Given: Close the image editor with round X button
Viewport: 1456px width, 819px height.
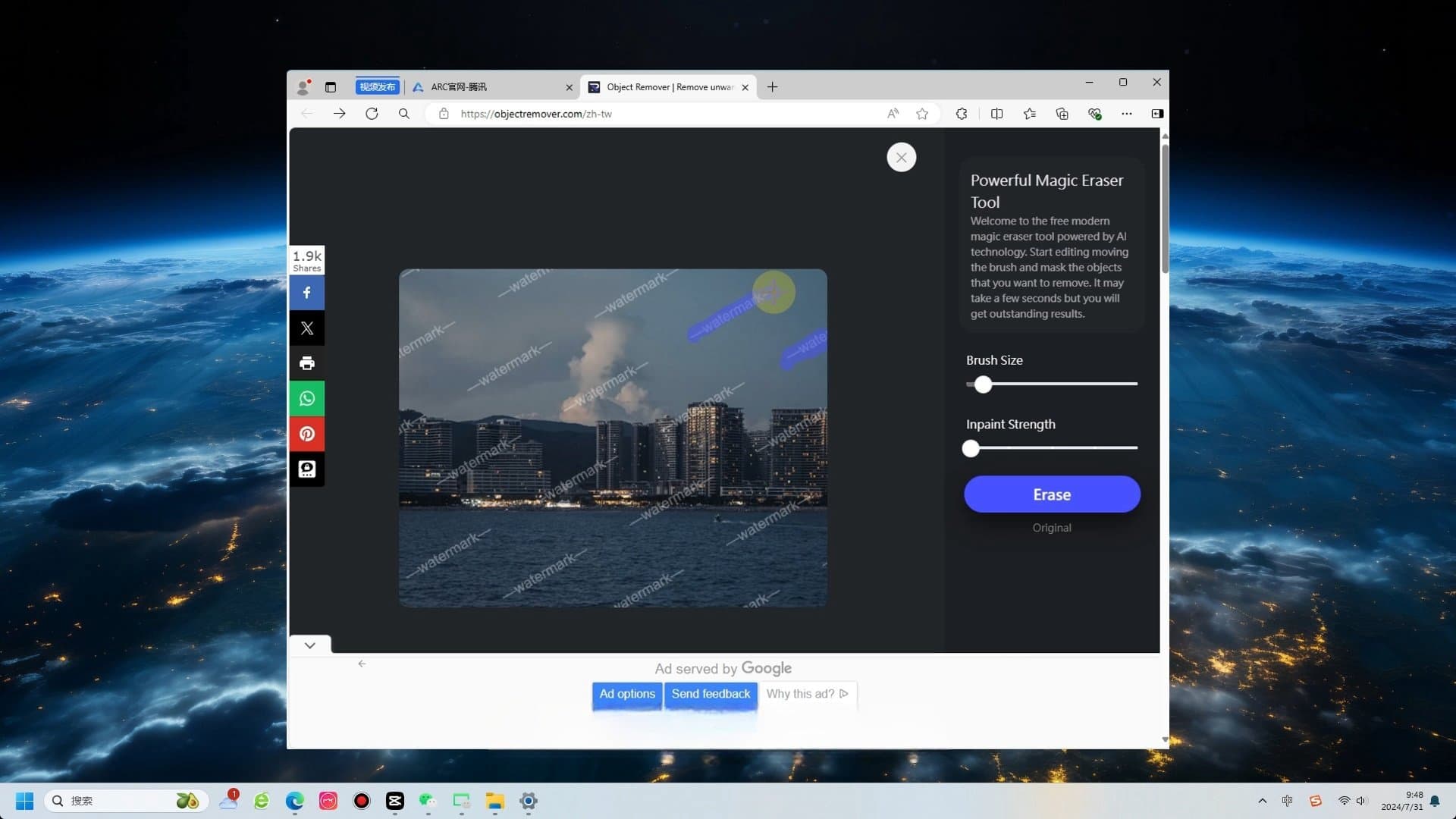Looking at the screenshot, I should tap(901, 158).
